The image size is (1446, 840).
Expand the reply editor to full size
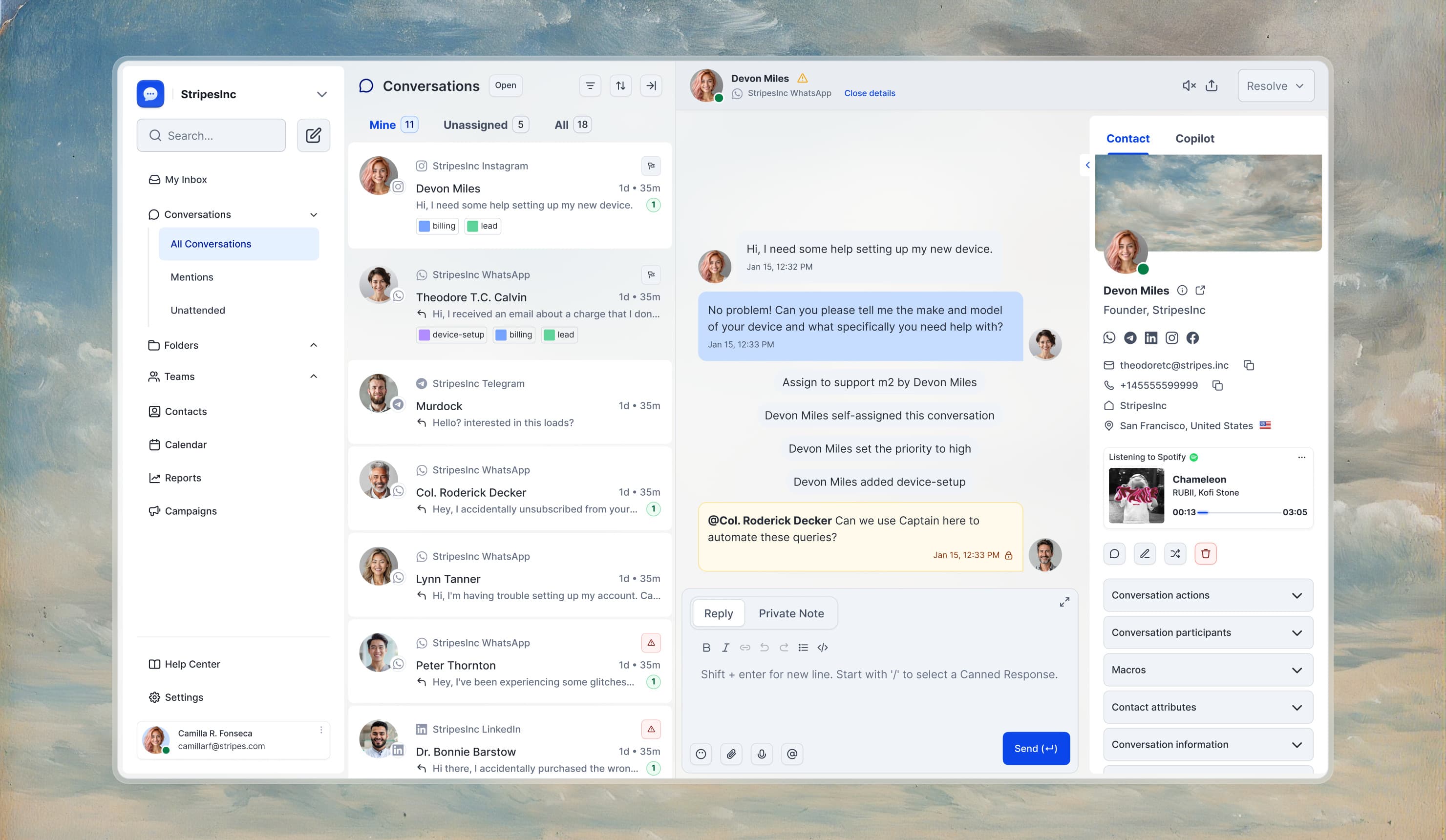(1064, 602)
